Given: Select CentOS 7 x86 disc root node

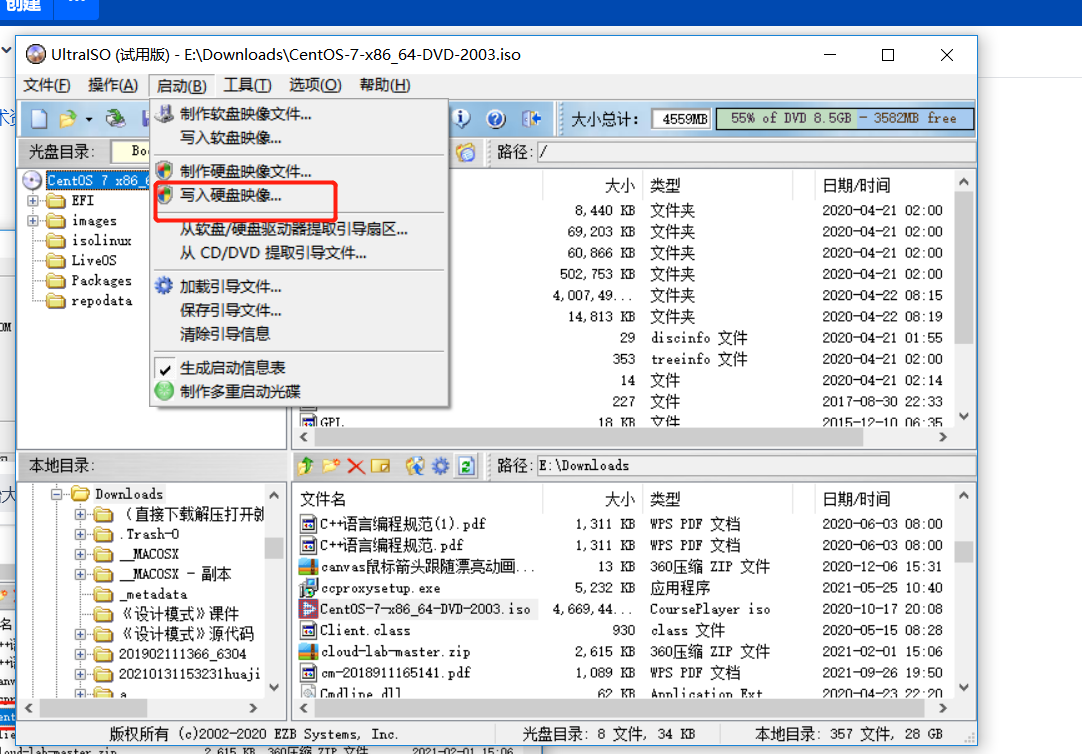Looking at the screenshot, I should 97,181.
